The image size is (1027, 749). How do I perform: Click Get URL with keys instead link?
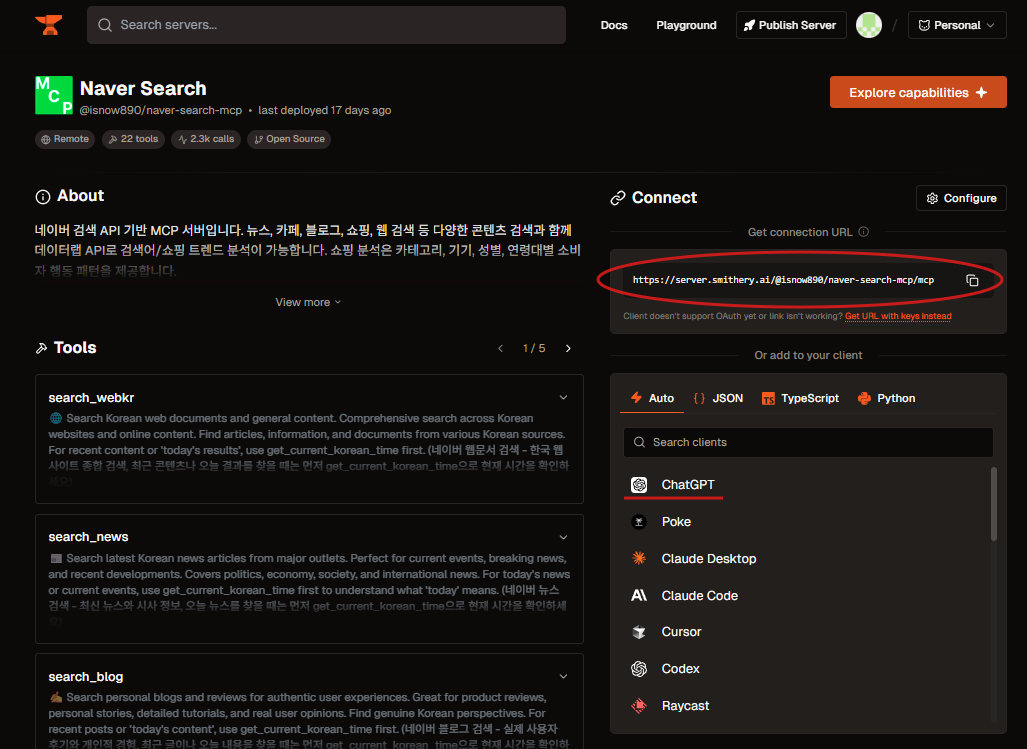pyautogui.click(x=898, y=316)
